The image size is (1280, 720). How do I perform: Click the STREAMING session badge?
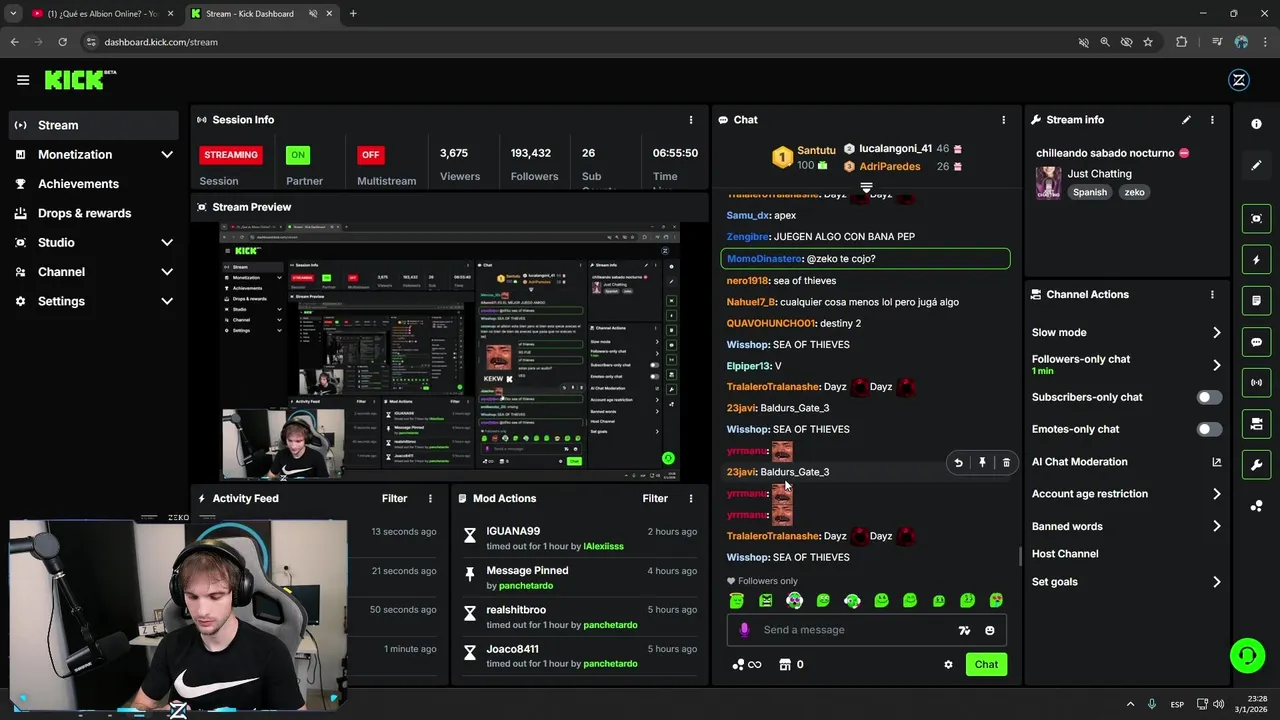(x=231, y=155)
